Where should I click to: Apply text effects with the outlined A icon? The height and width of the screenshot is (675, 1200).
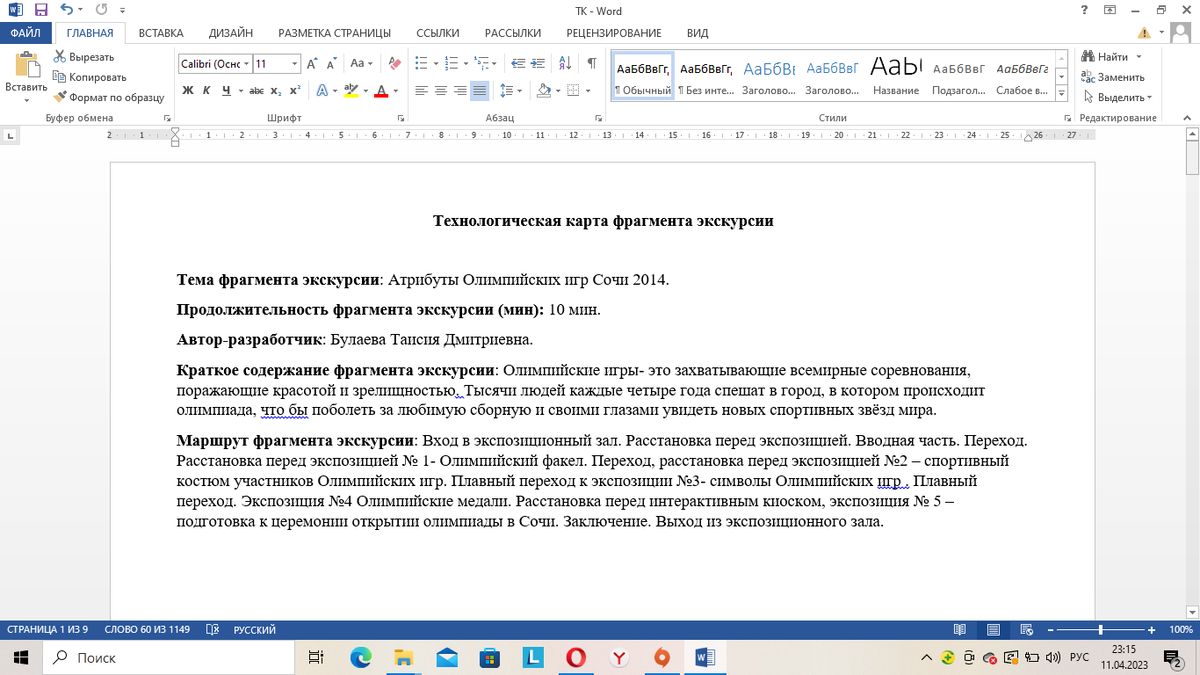pos(323,90)
